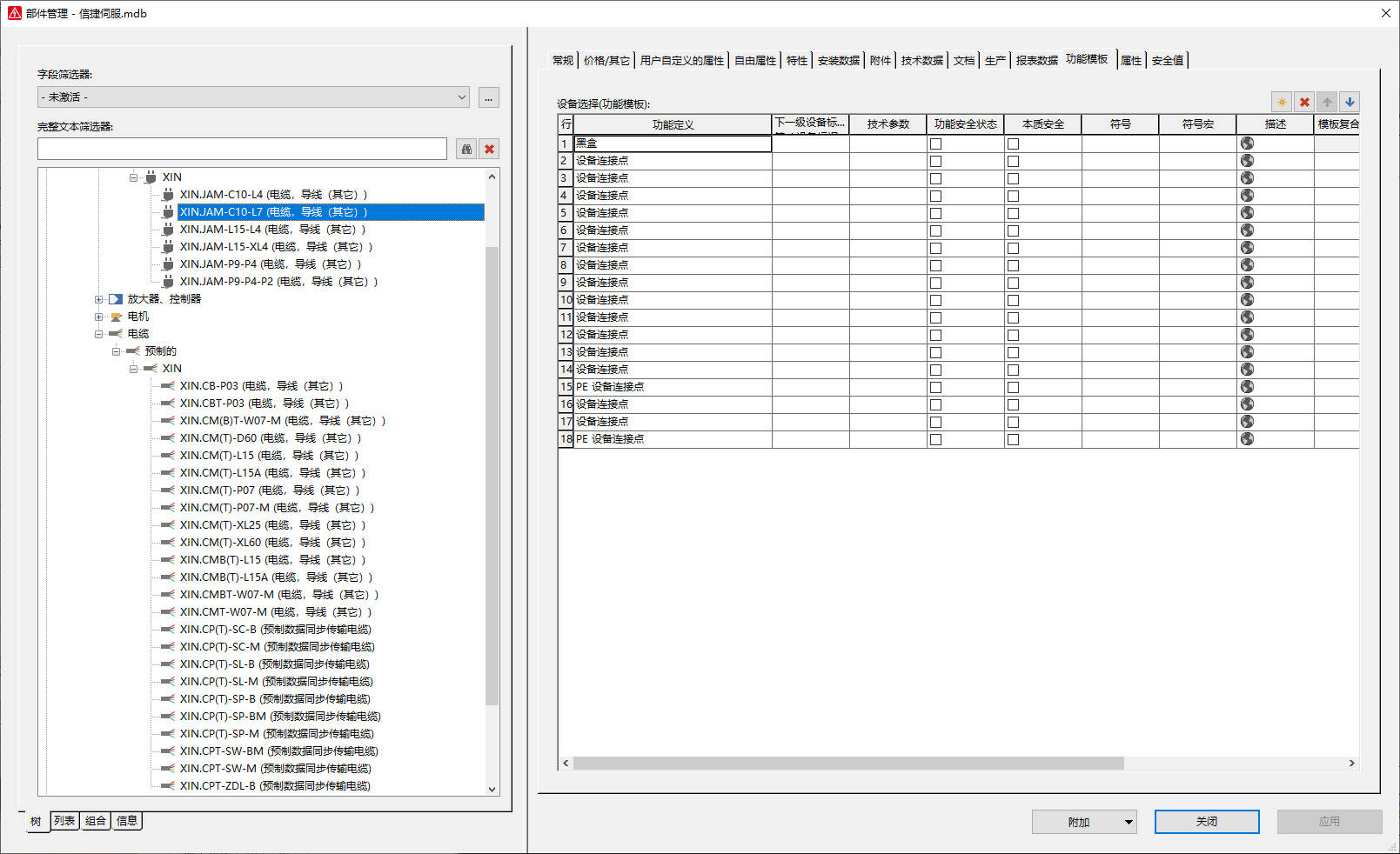Click the globe icon in row 1 description
Screen dimensions: 1400x854
(1247, 143)
